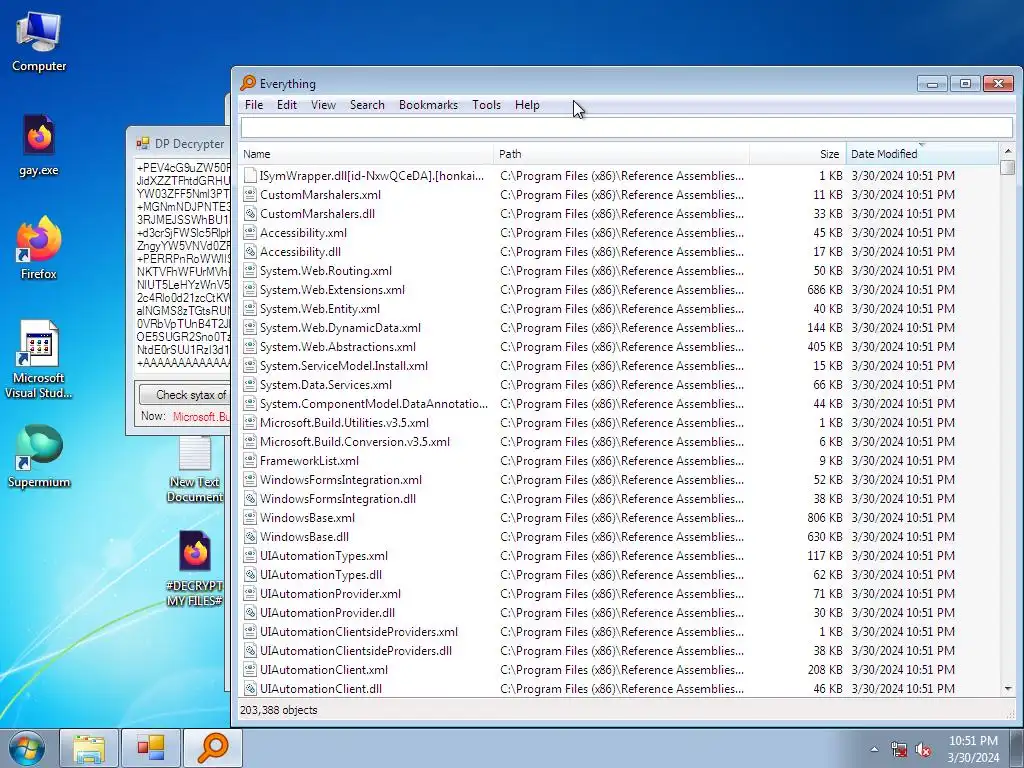The width and height of the screenshot is (1024, 768).
Task: Open Windows Explorer from the taskbar
Action: 89,748
